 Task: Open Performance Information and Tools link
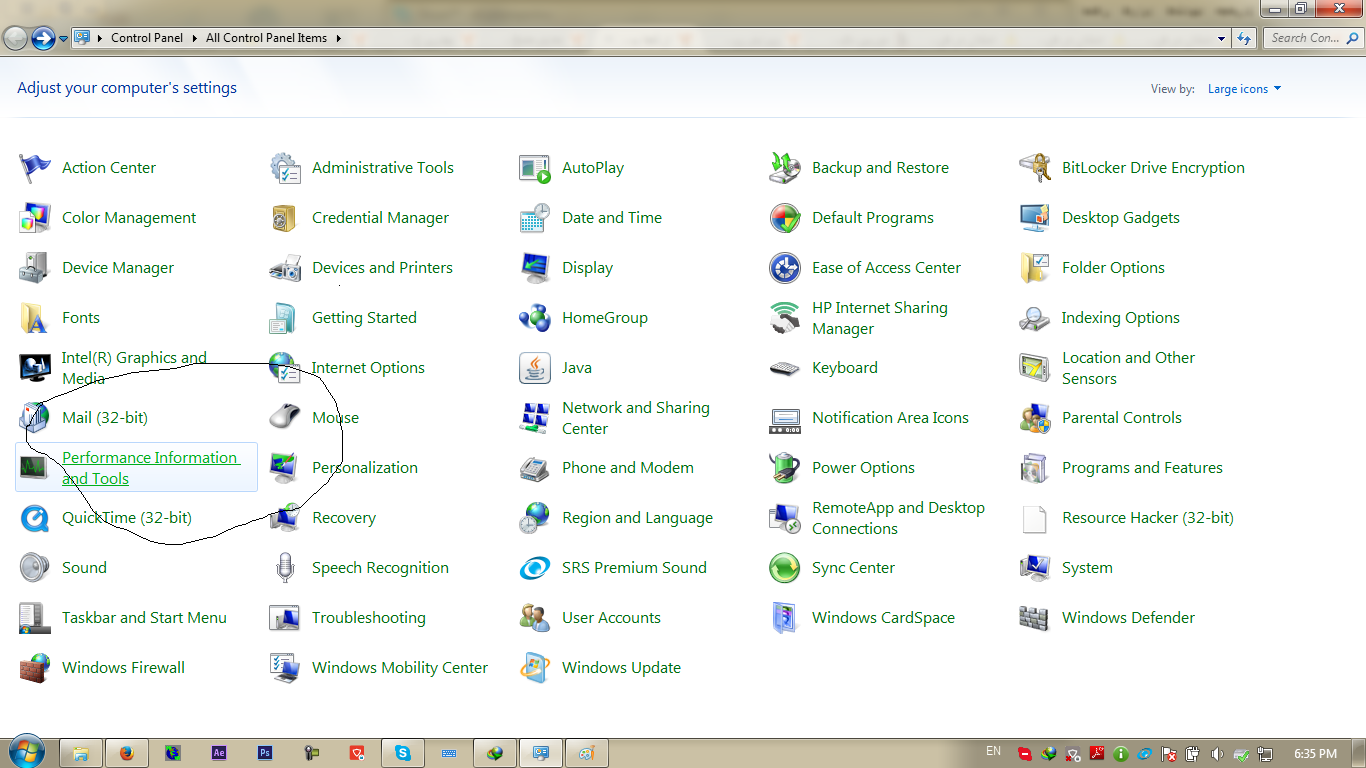(150, 468)
